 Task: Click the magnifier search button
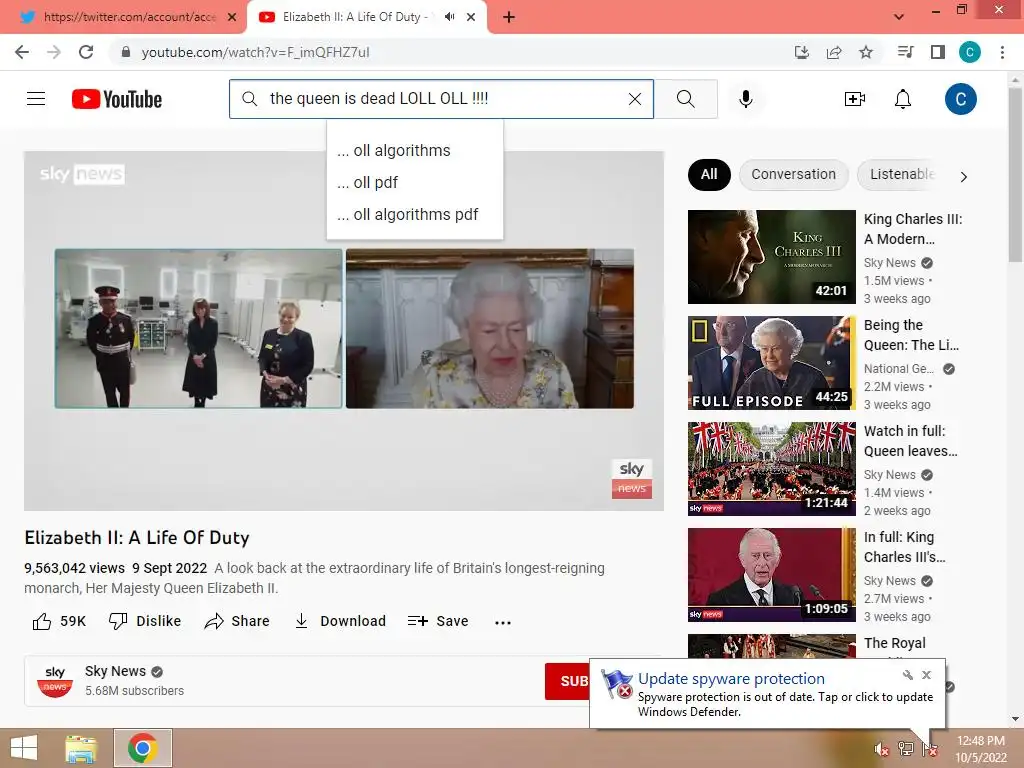point(686,99)
